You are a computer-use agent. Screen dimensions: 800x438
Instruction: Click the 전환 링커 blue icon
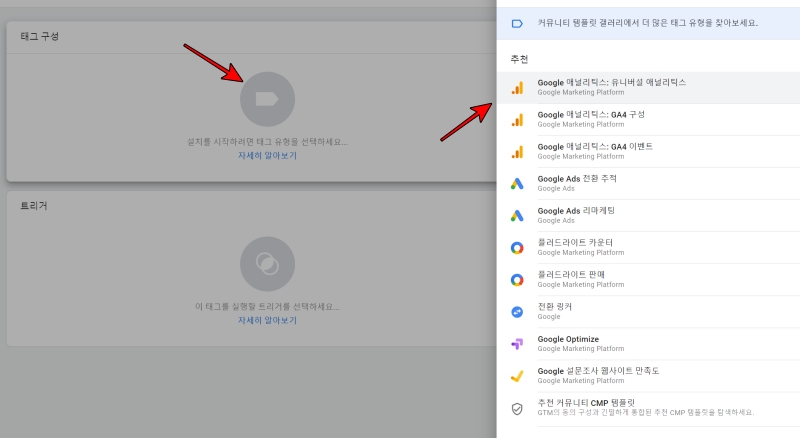point(517,312)
